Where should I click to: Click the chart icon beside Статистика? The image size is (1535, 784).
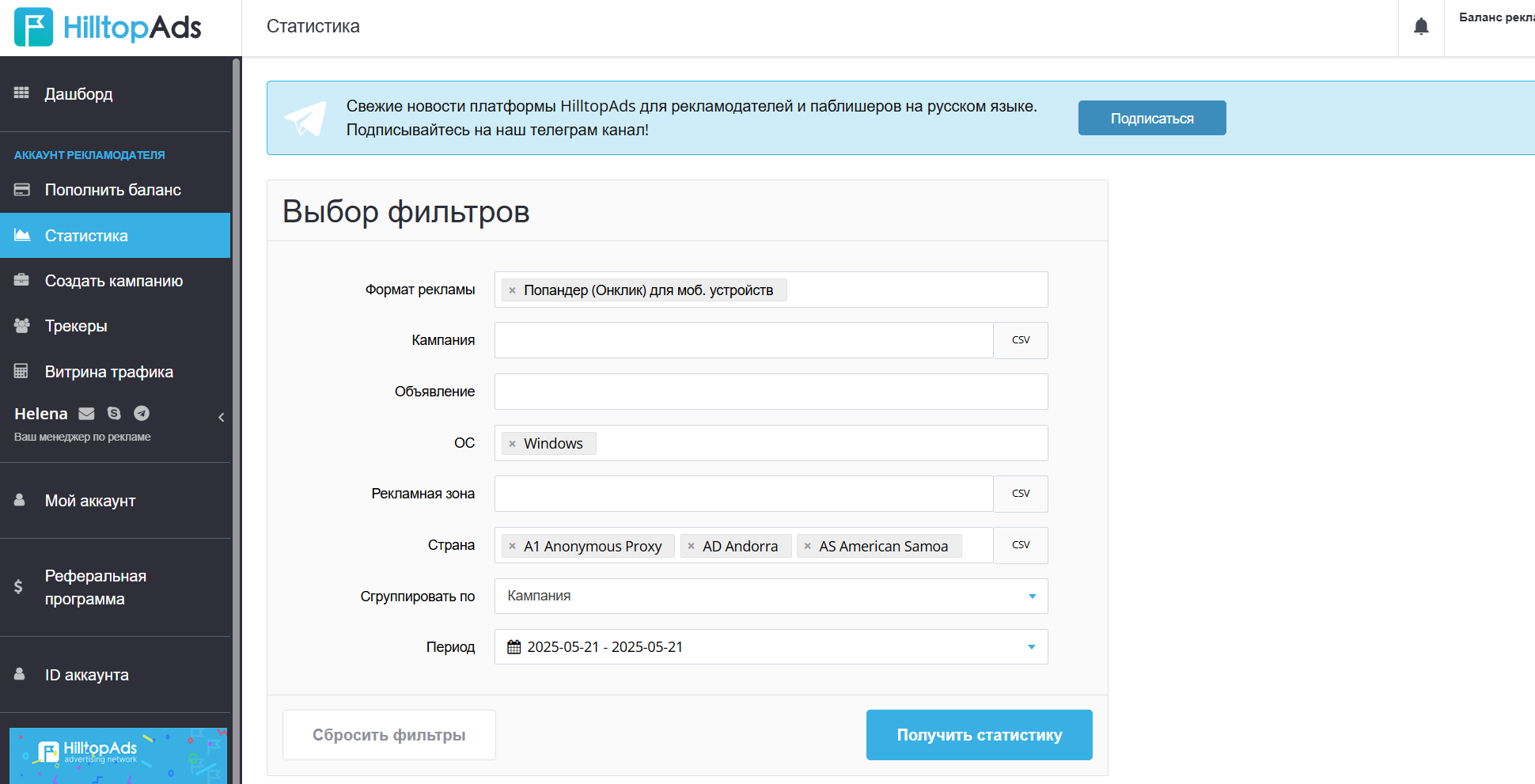coord(22,235)
